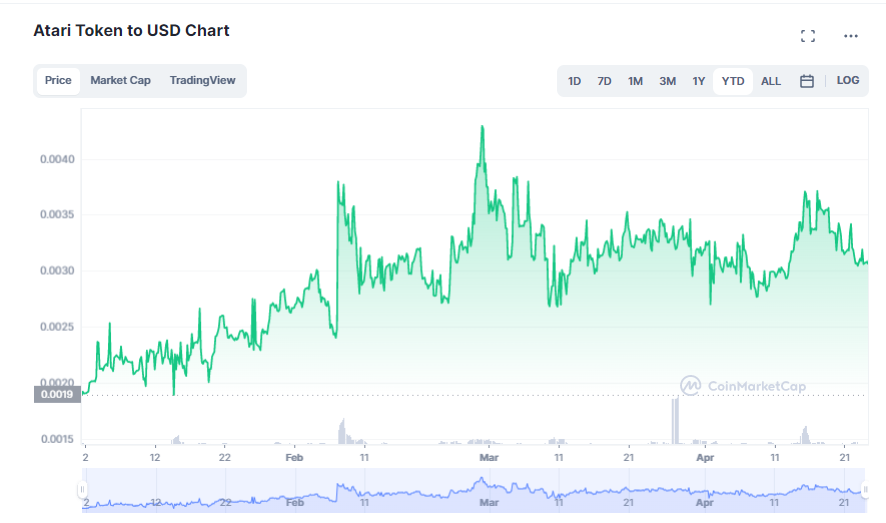Choose the 3M time range
Viewport: 886px width, 523px height.
(667, 81)
